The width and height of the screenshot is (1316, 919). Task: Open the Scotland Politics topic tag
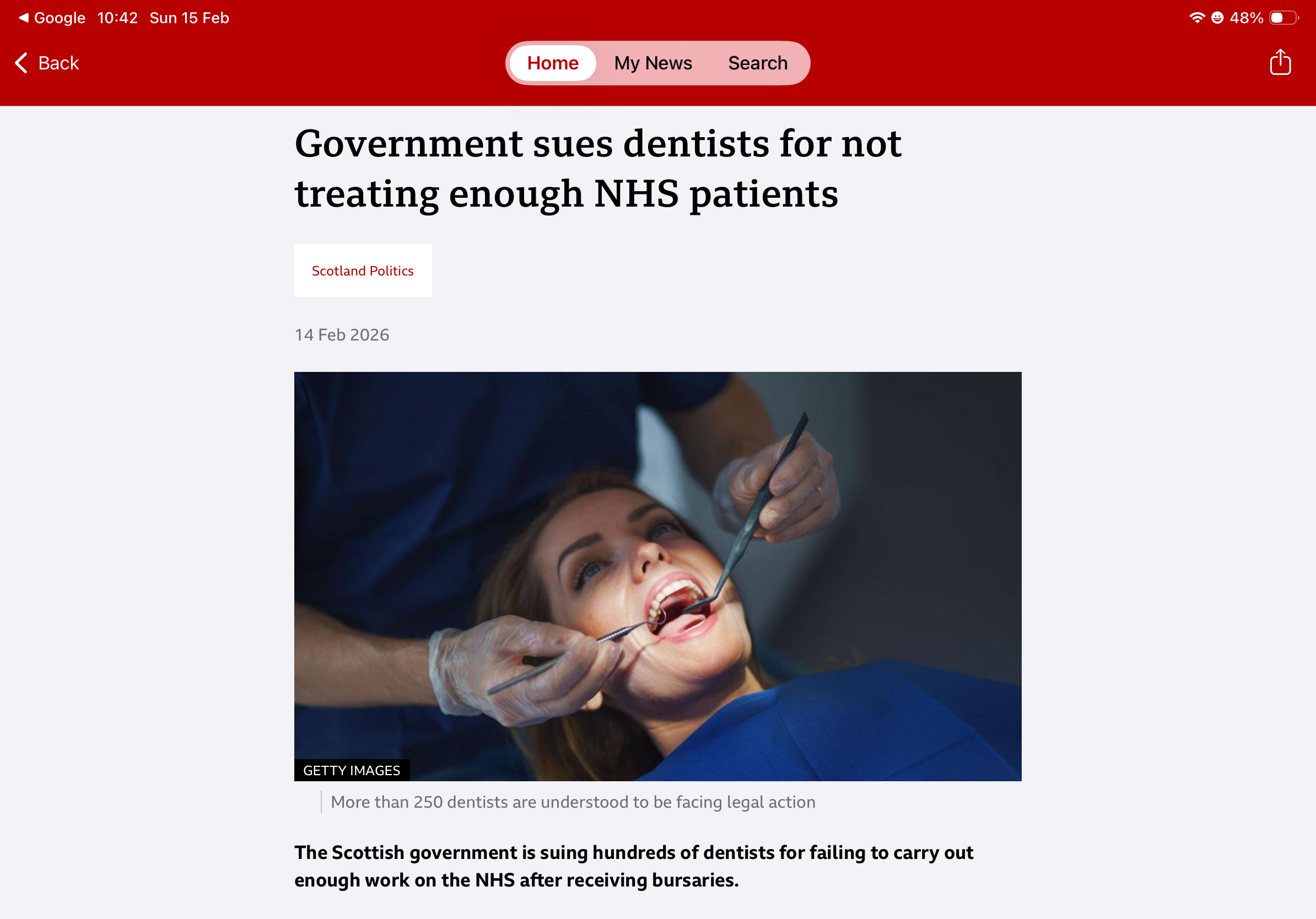363,271
